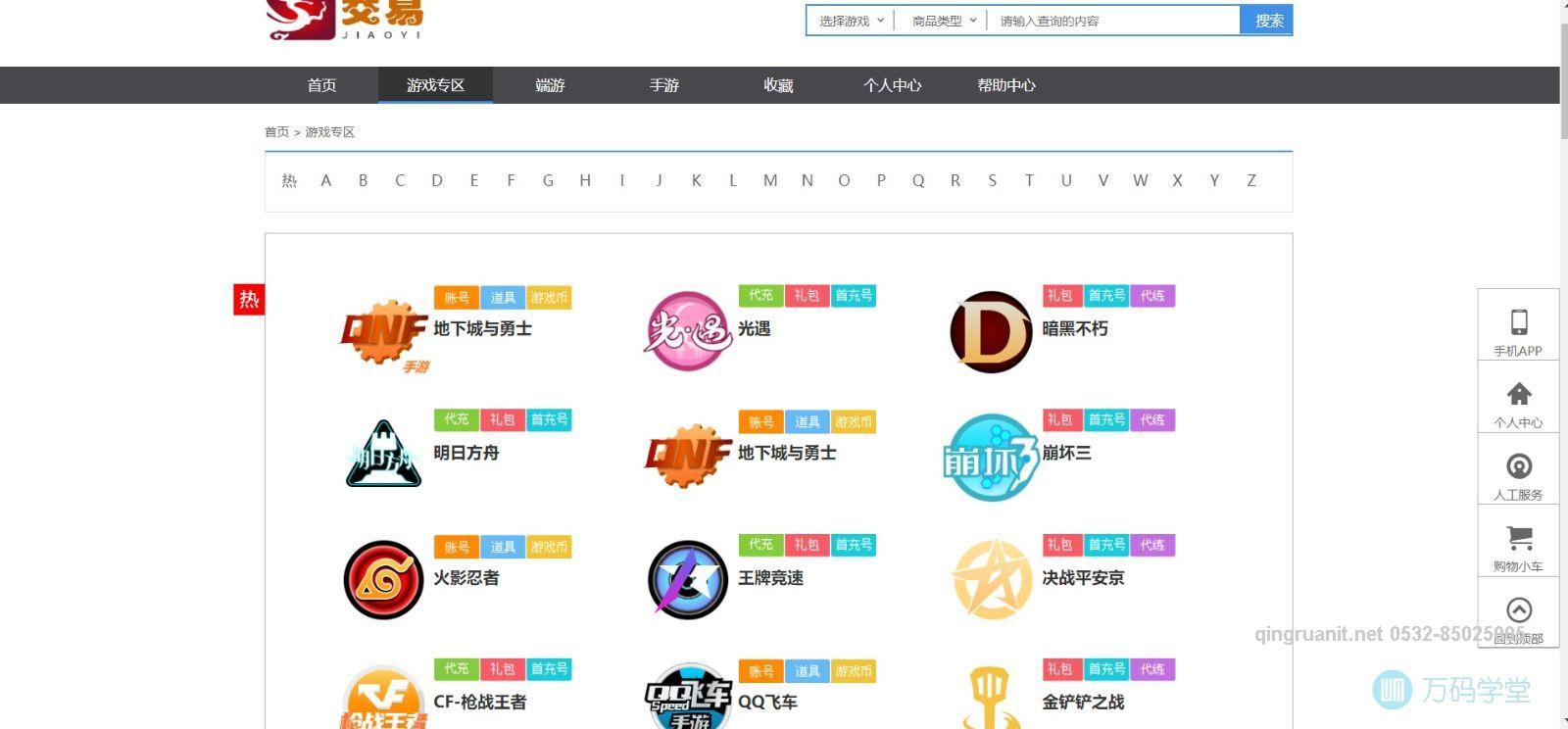Open the 手机APP phone icon
This screenshot has width=1568, height=729.
point(1518,322)
